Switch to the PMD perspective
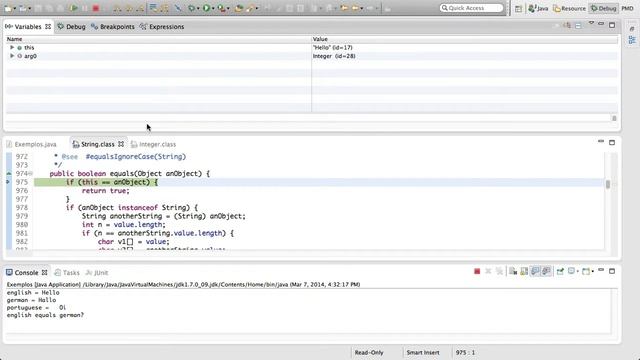640x360 pixels. click(x=627, y=8)
